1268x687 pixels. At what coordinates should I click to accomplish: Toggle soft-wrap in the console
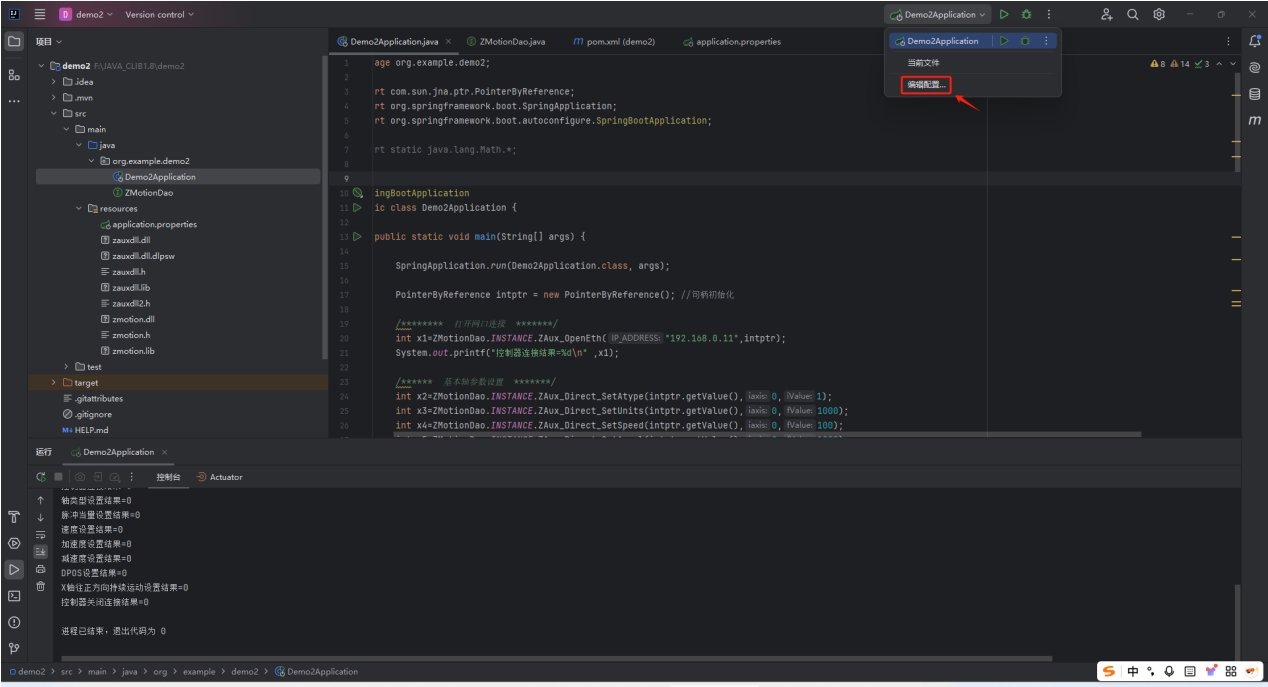41,534
